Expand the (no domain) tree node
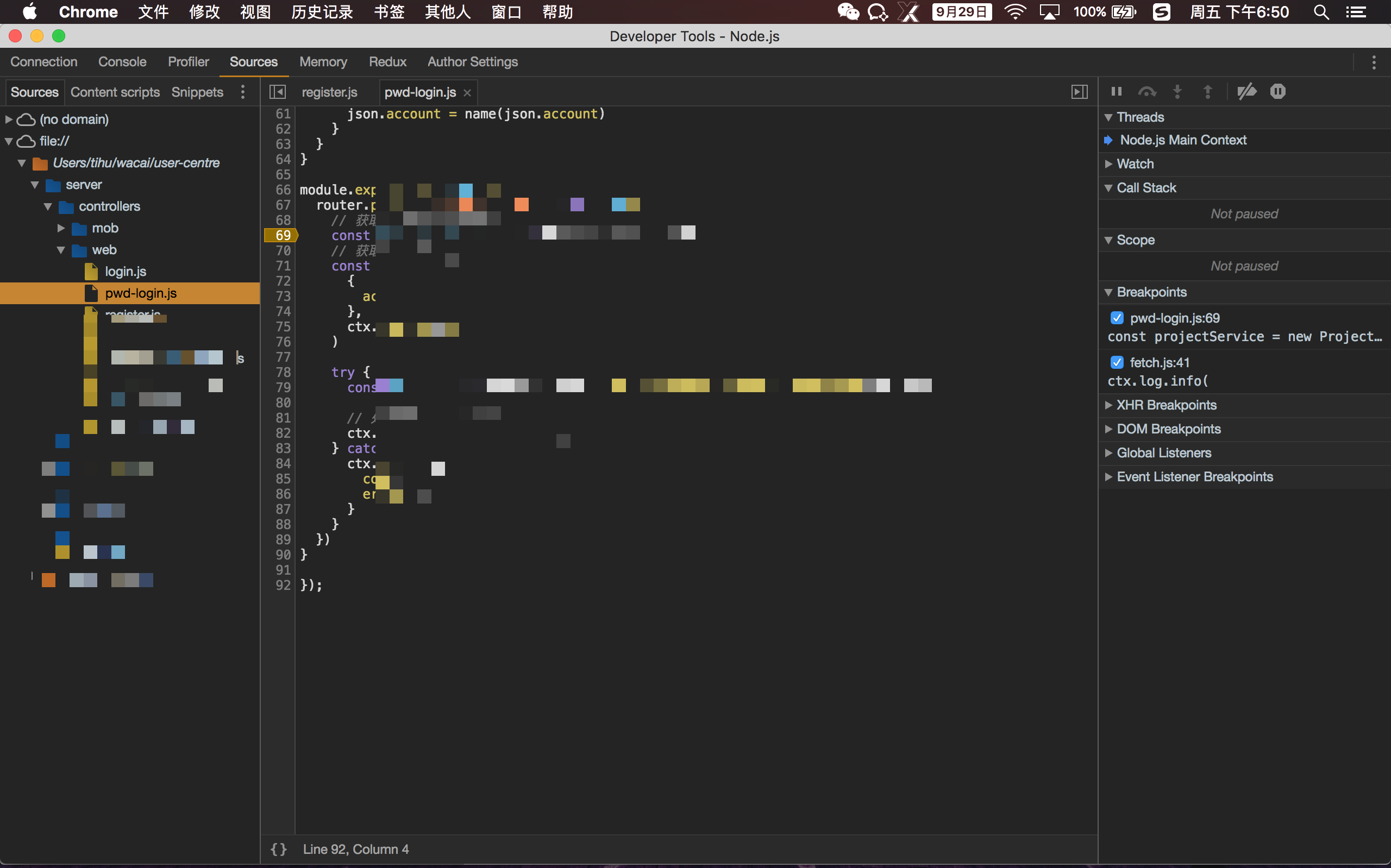Viewport: 1391px width, 868px height. click(9, 119)
